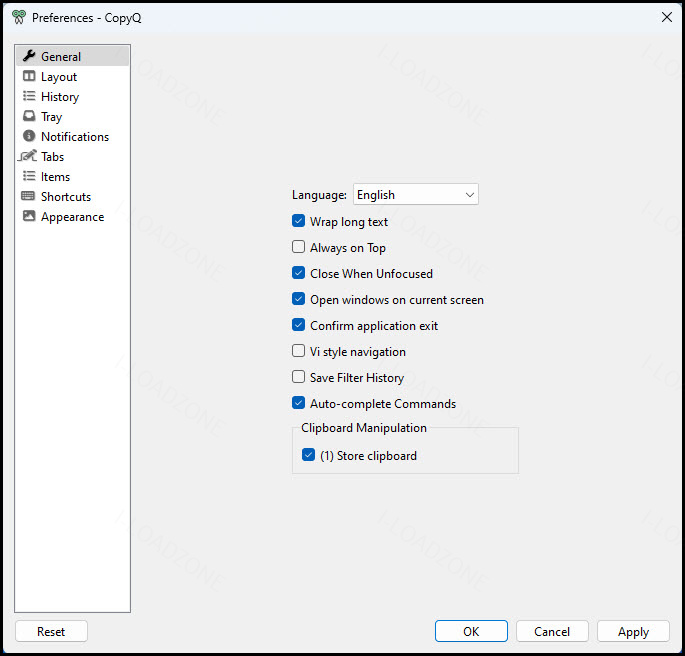Image resolution: width=685 pixels, height=656 pixels.
Task: Toggle Auto-complete Commands checkbox
Action: tap(298, 403)
